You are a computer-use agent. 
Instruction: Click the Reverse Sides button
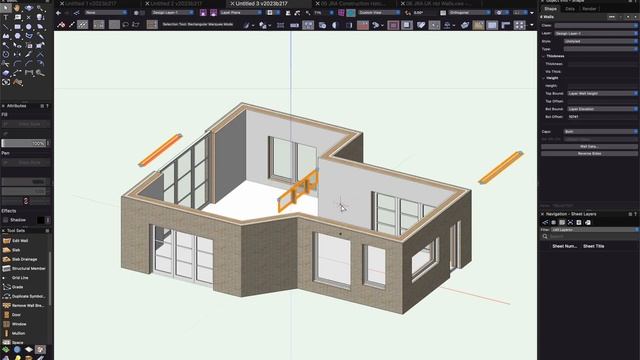click(x=589, y=153)
